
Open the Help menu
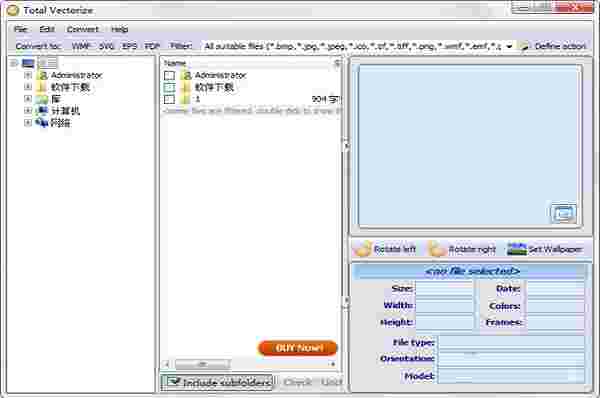point(119,29)
